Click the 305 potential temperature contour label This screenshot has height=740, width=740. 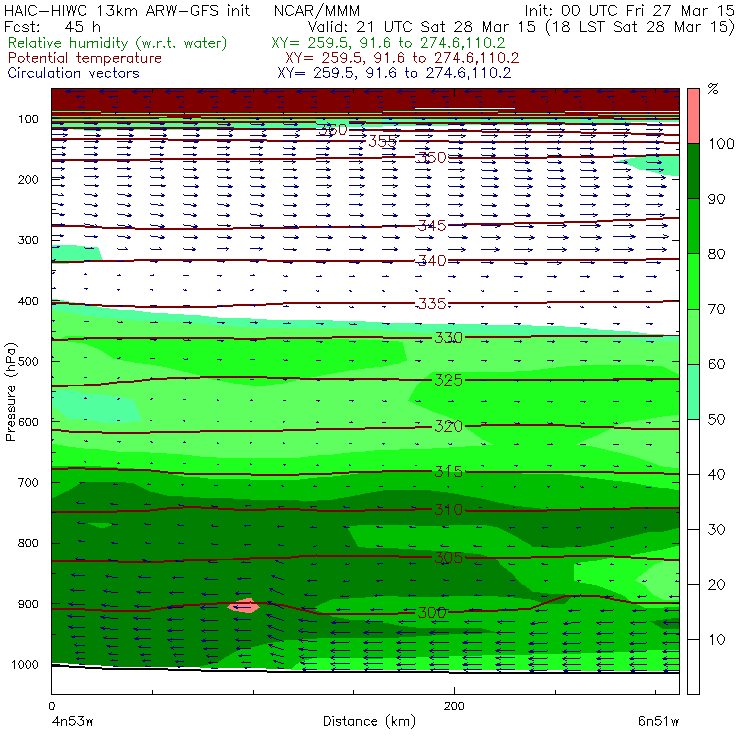(448, 558)
